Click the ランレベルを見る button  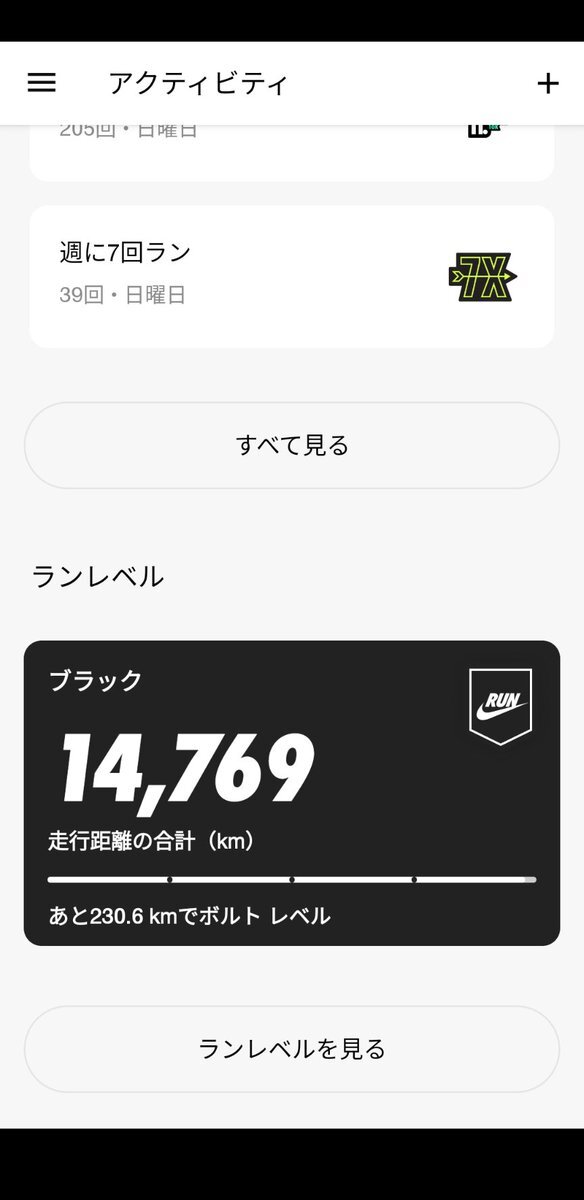[x=292, y=1049]
